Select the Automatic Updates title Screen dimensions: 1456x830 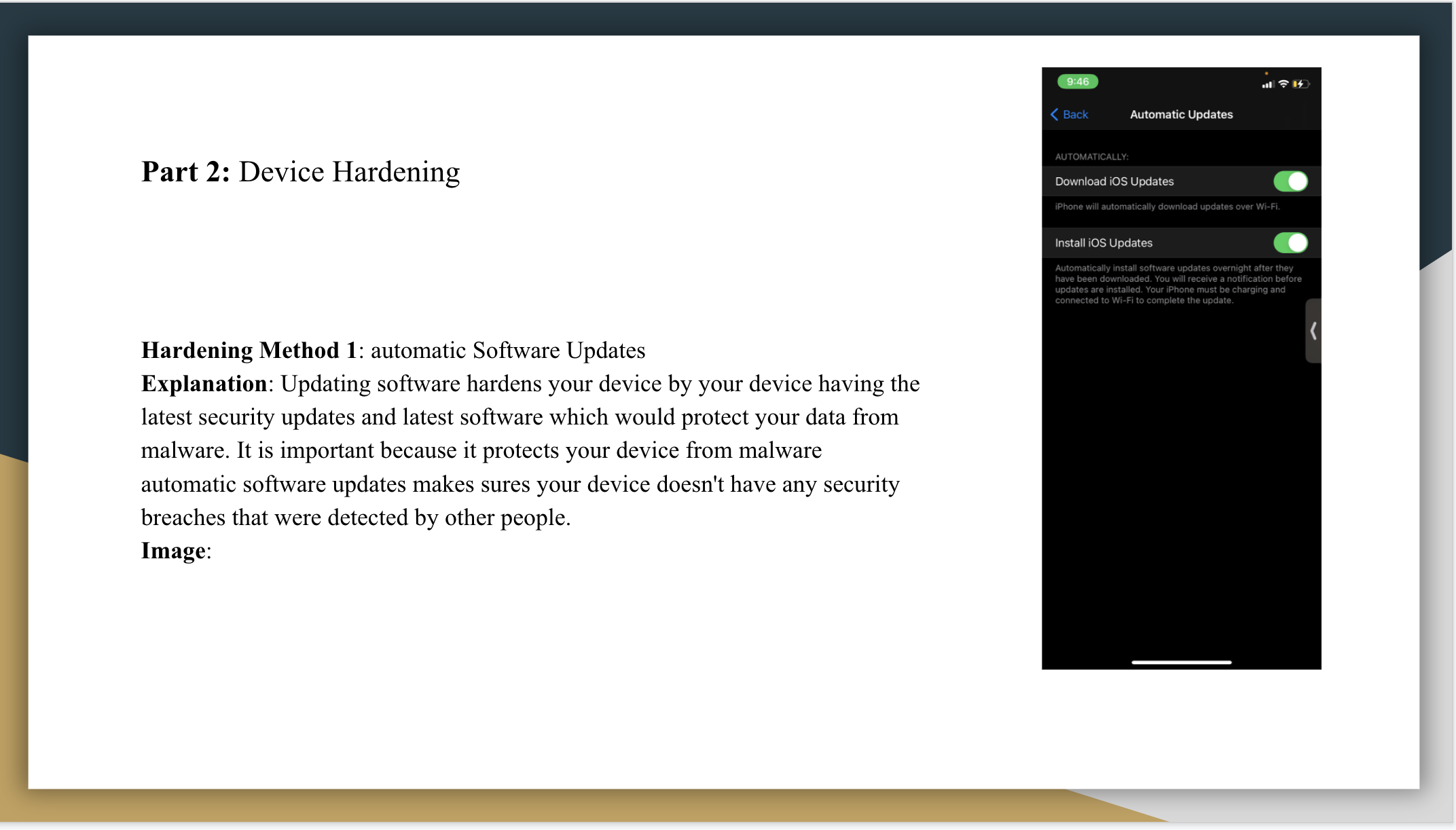[1182, 115]
